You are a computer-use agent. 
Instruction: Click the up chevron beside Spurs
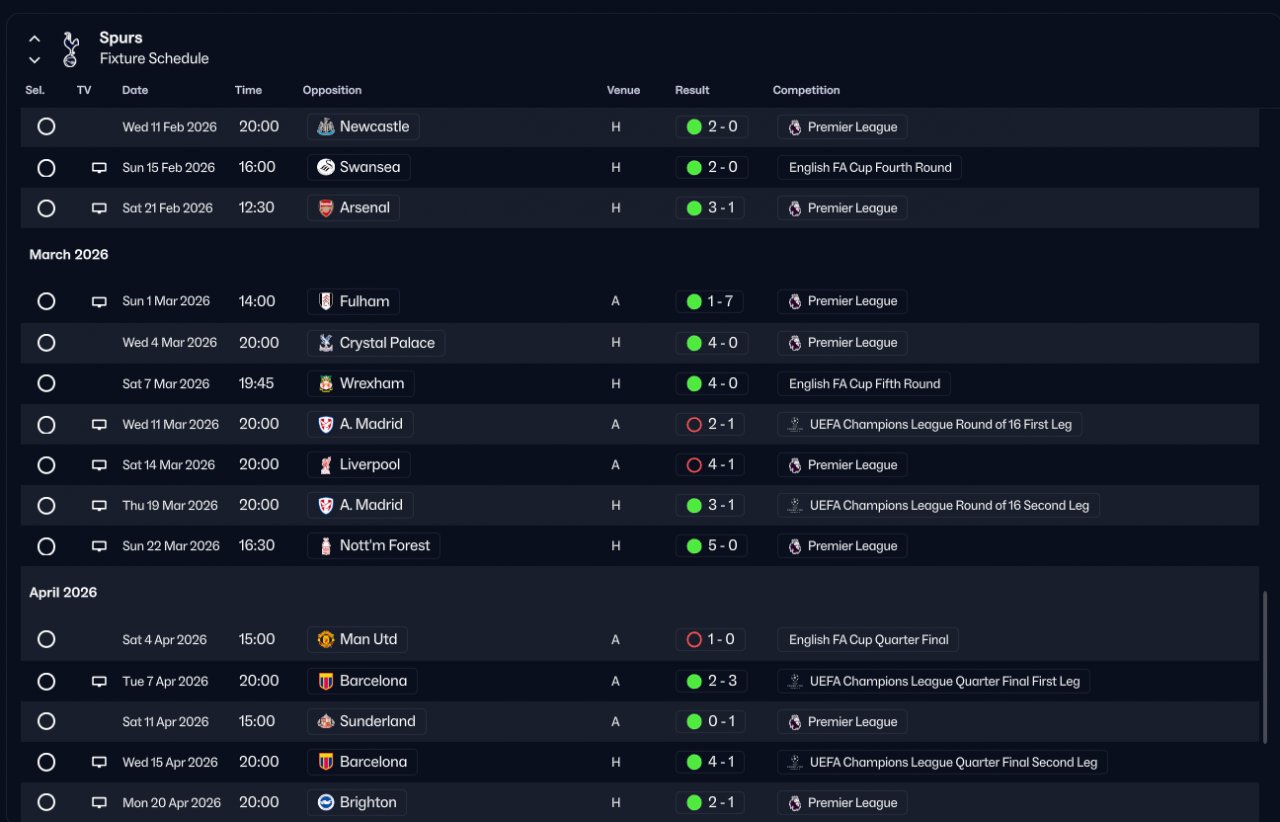[35, 39]
